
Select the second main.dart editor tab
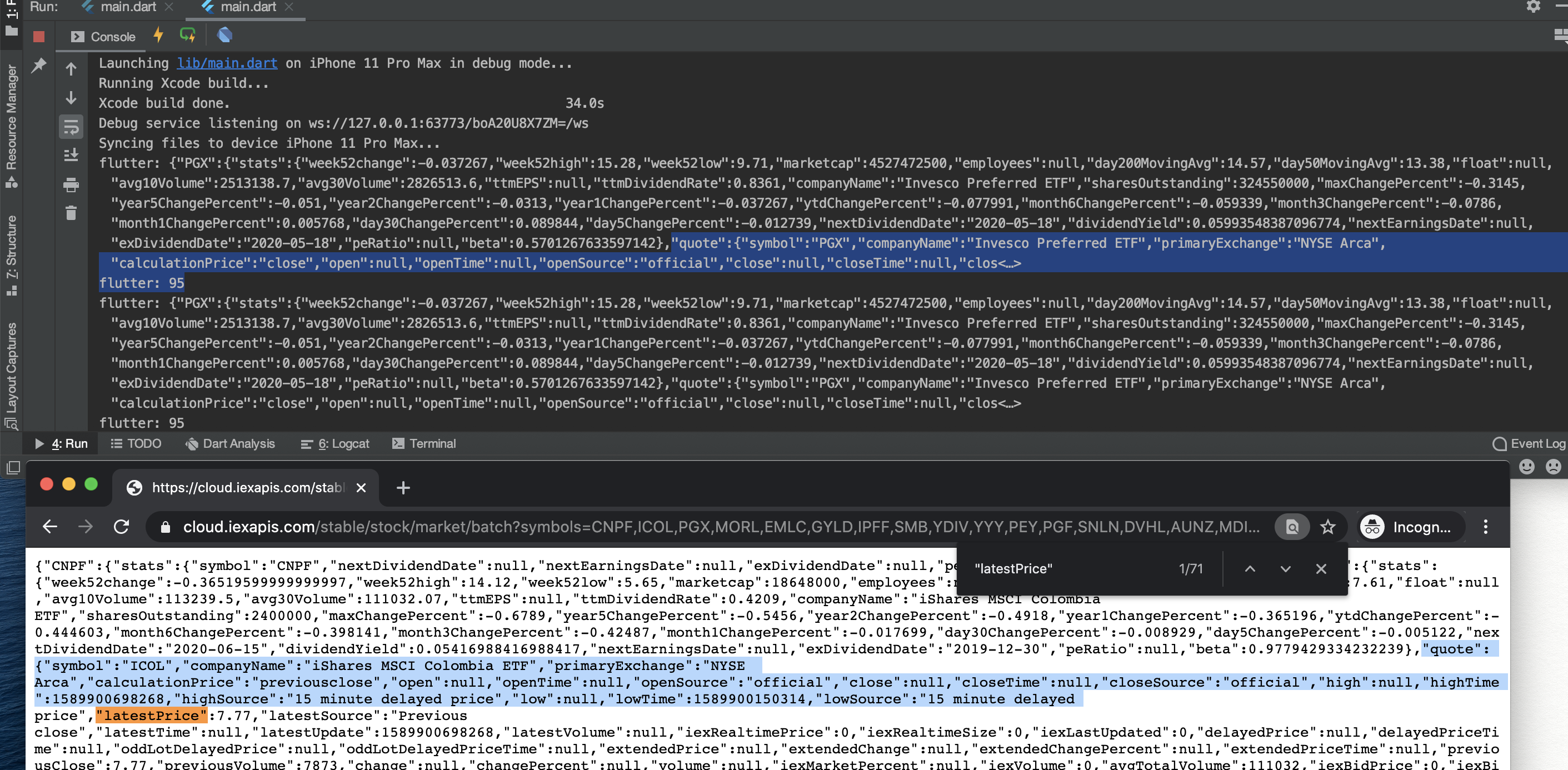click(x=243, y=7)
